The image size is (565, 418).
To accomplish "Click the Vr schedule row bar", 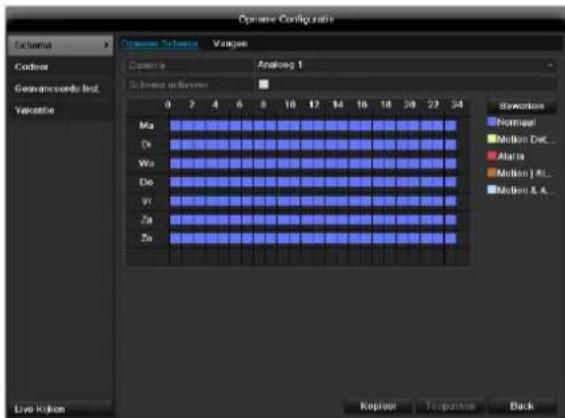I will 313,201.
